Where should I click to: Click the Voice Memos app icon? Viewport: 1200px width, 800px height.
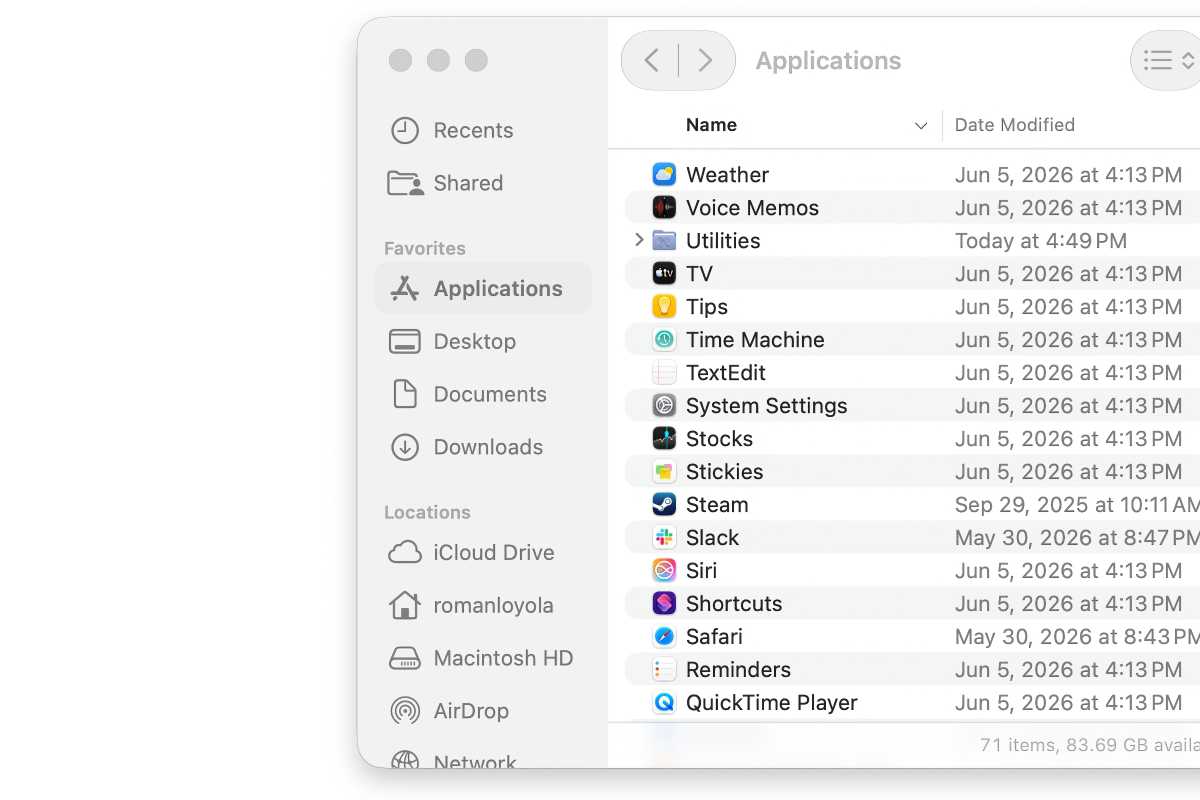[x=664, y=208]
